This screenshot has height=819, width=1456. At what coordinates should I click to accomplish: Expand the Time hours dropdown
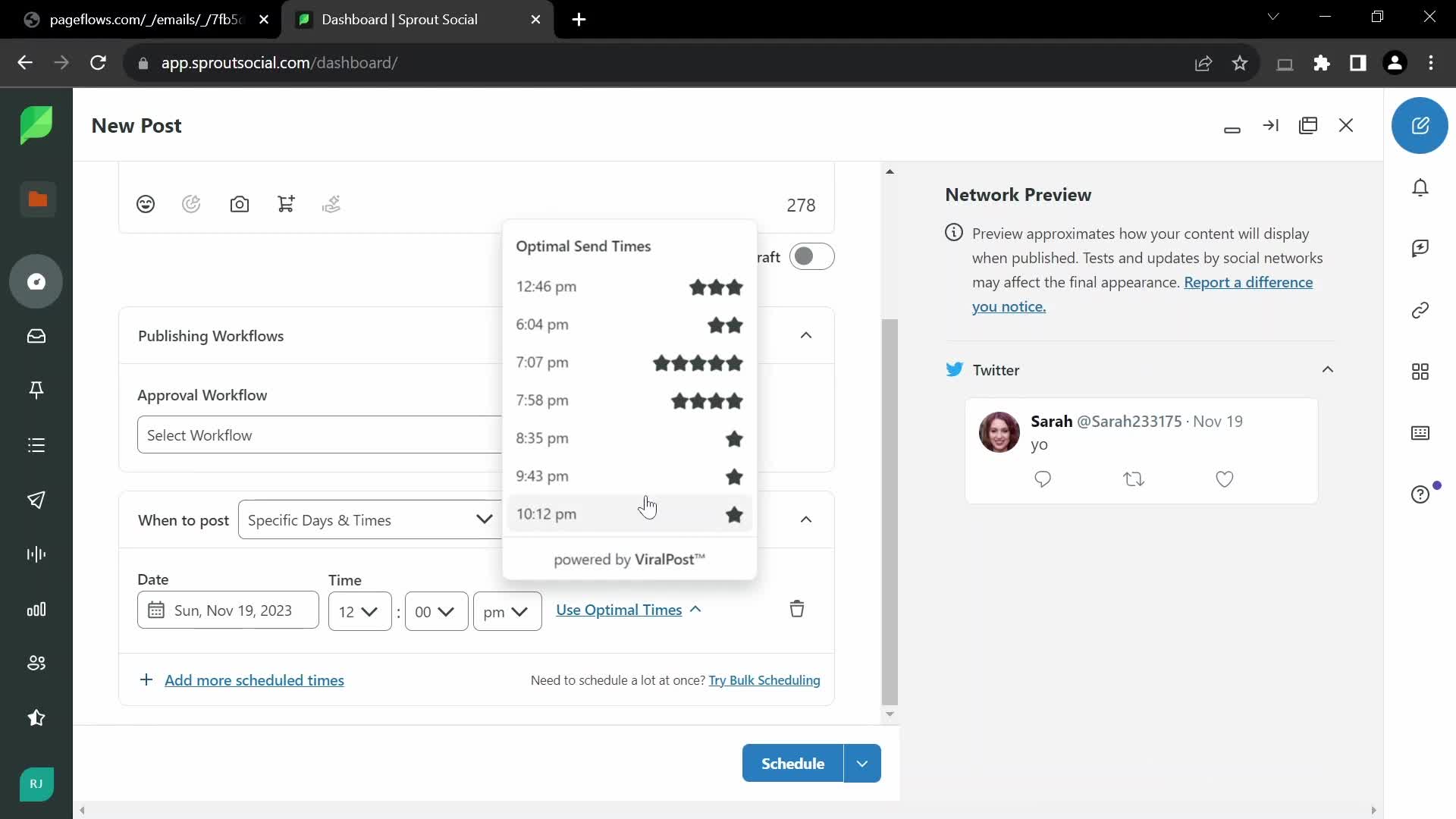pyautogui.click(x=358, y=611)
